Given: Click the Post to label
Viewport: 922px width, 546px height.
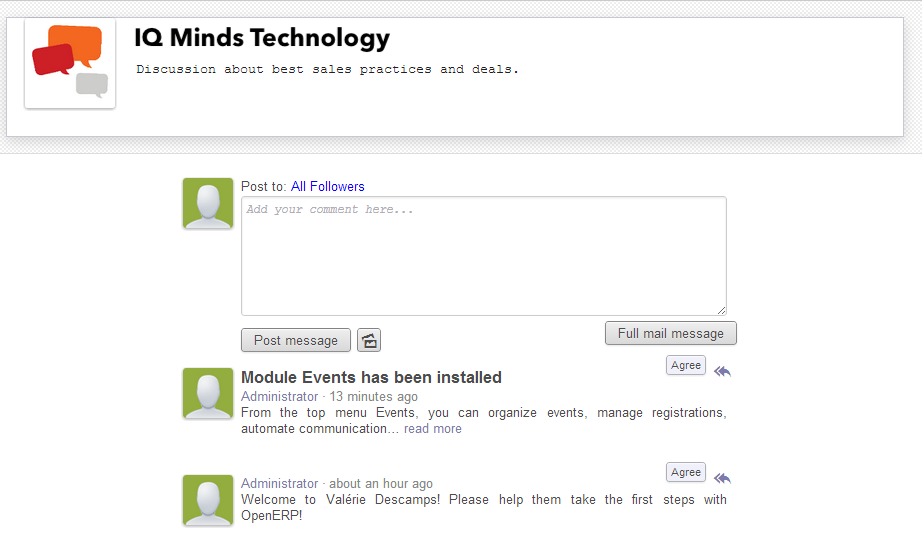Looking at the screenshot, I should click(263, 186).
